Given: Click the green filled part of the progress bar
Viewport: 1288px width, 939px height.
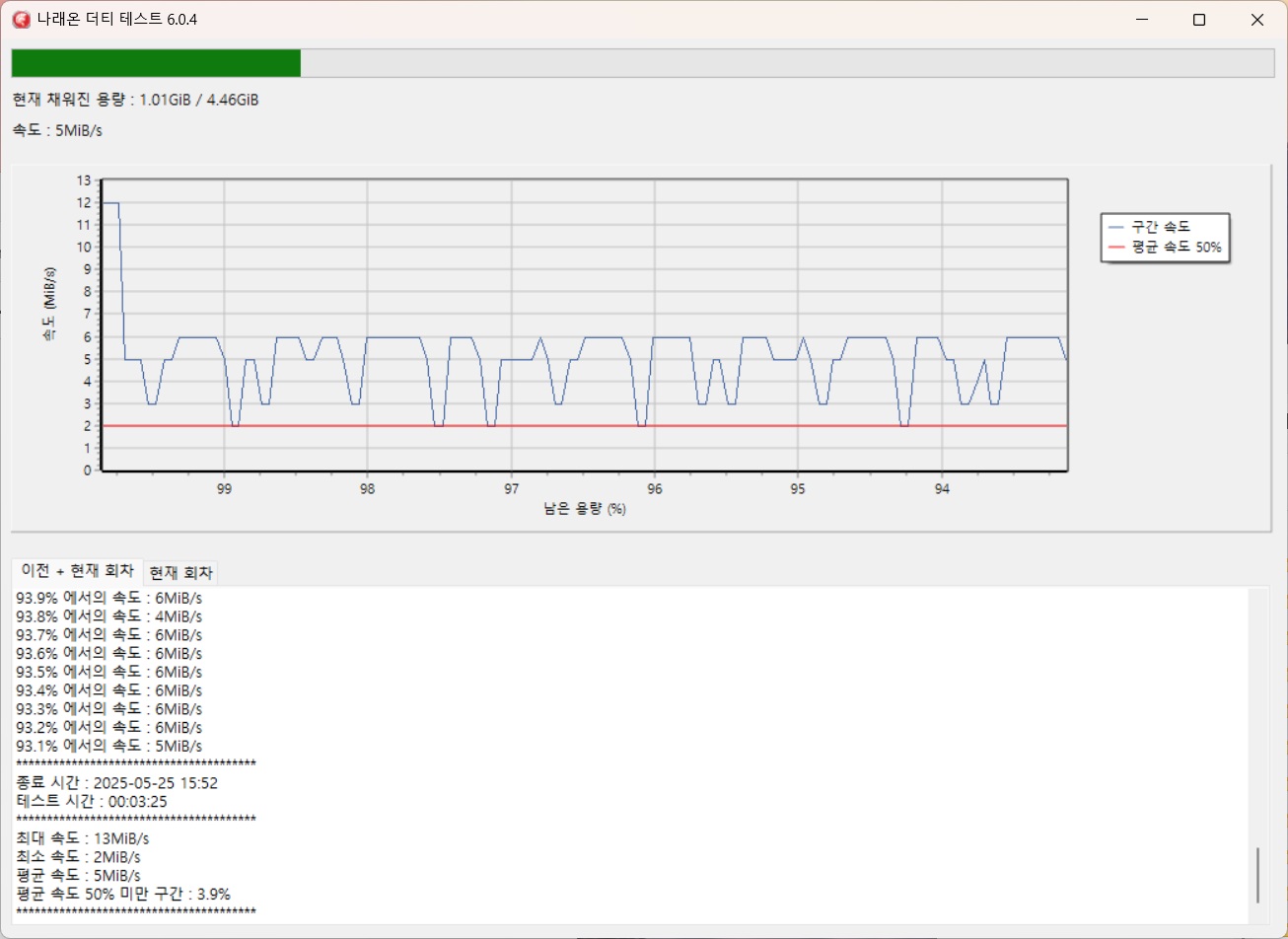Looking at the screenshot, I should click(x=156, y=63).
